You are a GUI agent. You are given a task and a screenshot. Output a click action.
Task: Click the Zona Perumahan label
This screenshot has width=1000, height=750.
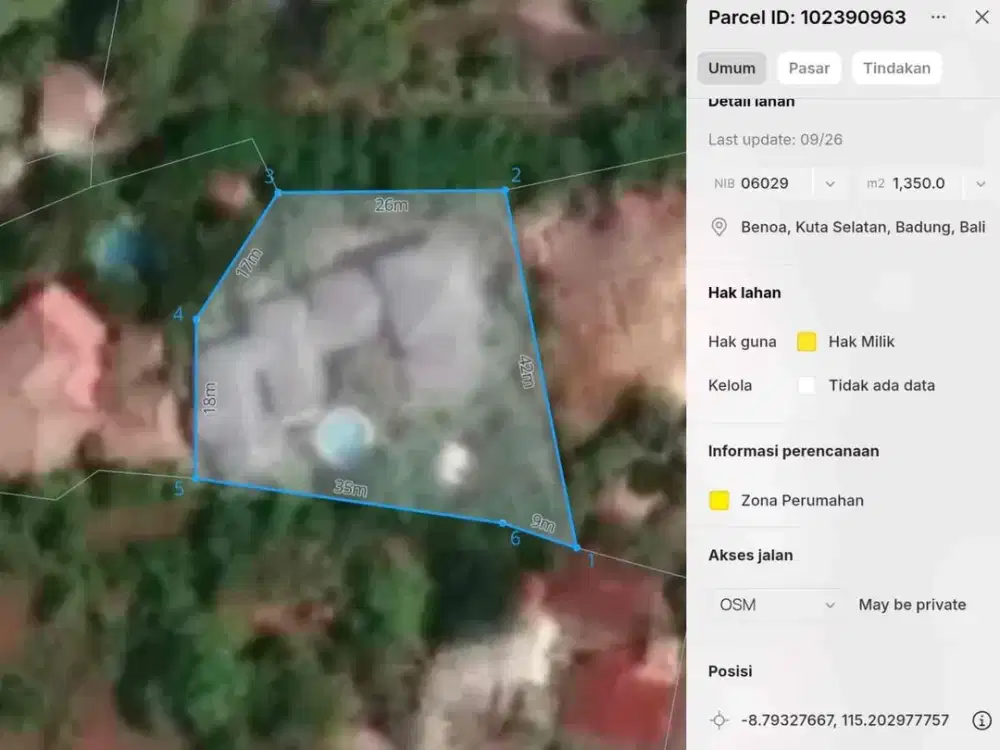tap(802, 501)
